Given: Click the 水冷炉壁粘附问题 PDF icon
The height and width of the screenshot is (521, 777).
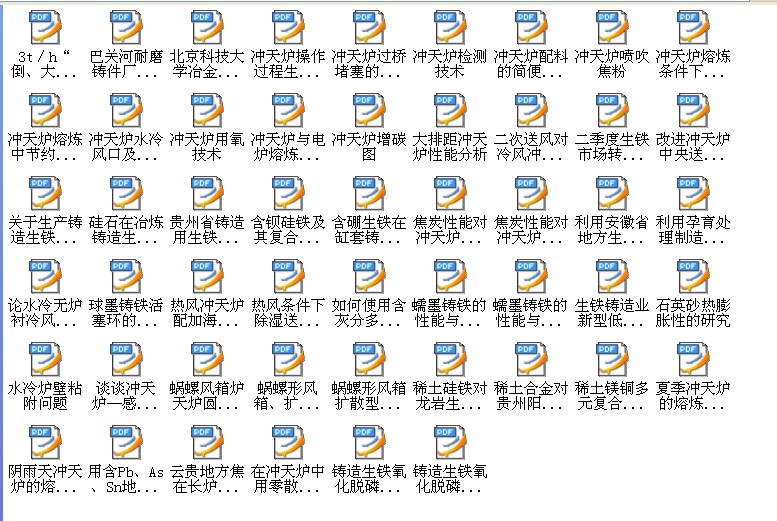Looking at the screenshot, I should click(x=45, y=359).
